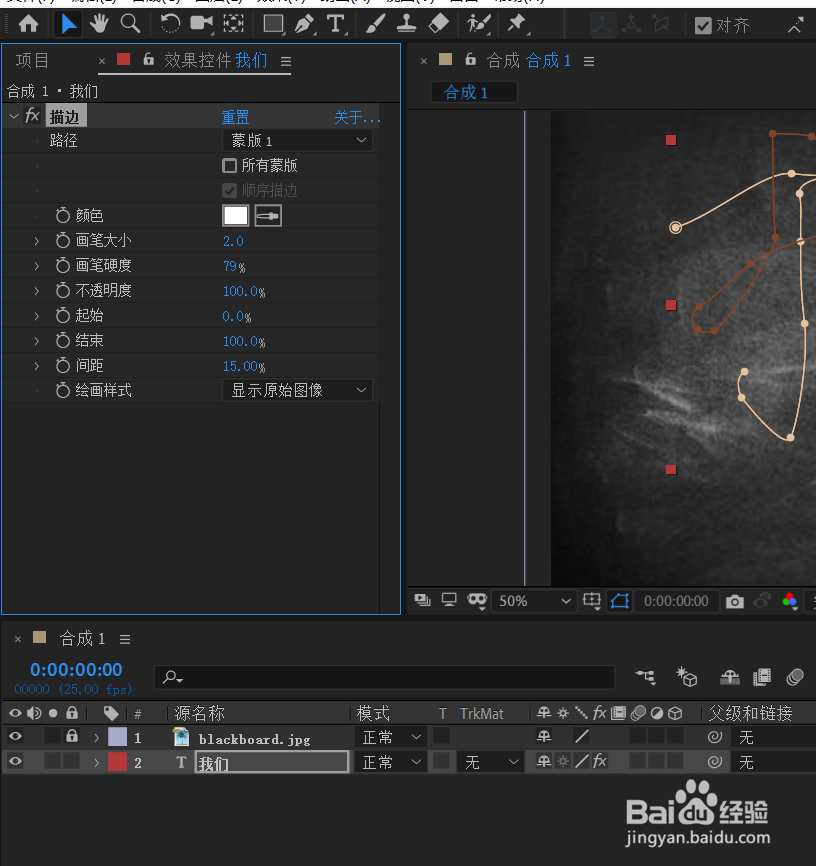Image resolution: width=816 pixels, height=866 pixels.
Task: Click the 不透明度 value 100.0%
Action: coord(244,291)
